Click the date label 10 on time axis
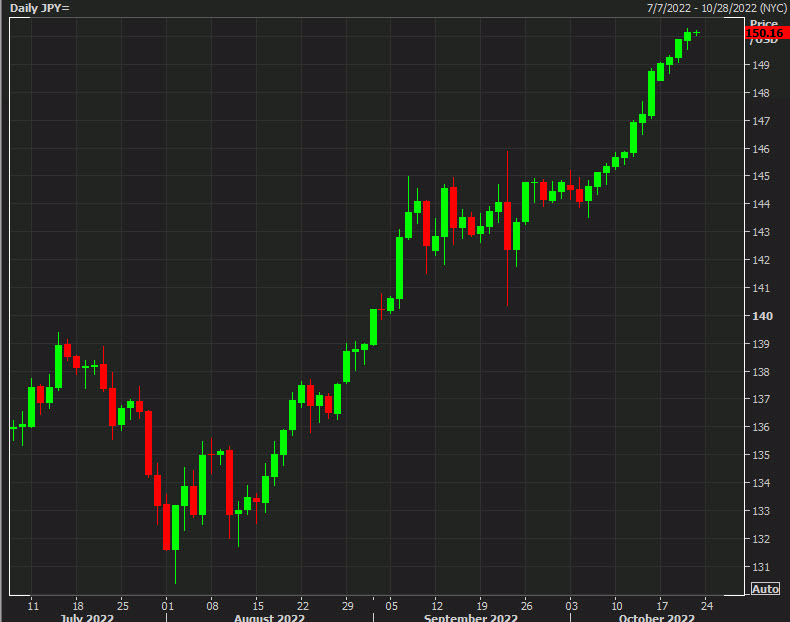The image size is (790, 622). coord(617,606)
